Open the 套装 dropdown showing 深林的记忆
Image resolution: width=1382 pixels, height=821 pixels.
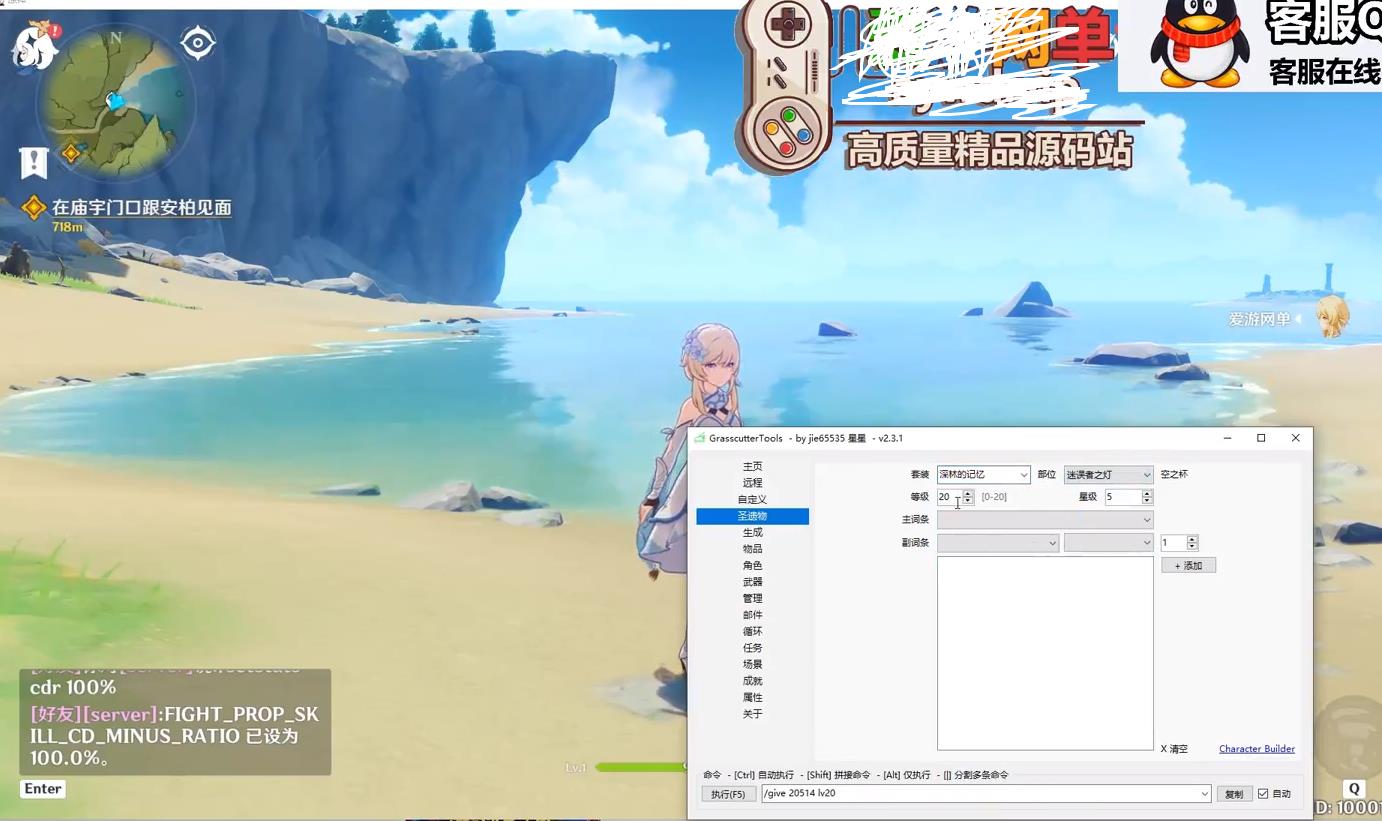tap(983, 474)
